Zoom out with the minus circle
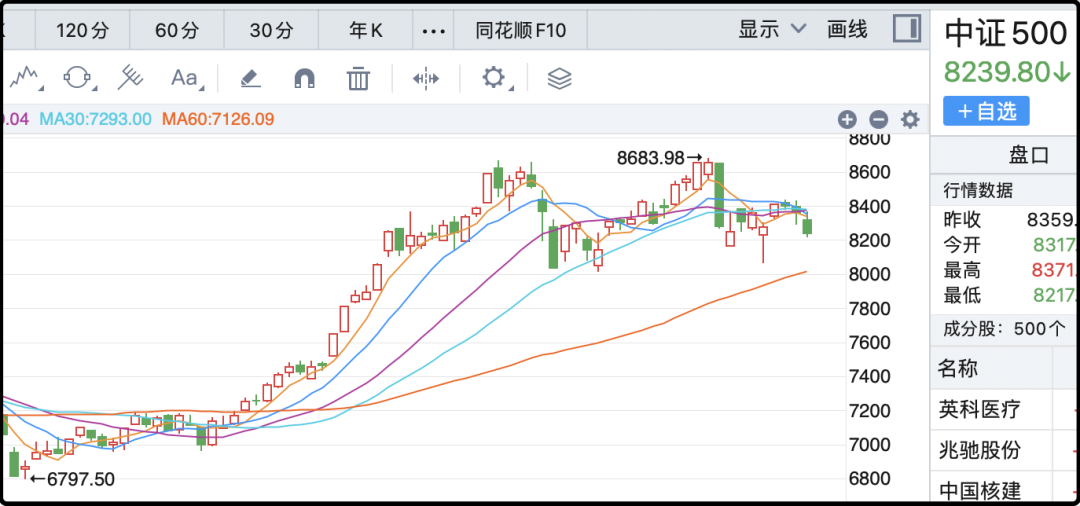 click(x=878, y=120)
